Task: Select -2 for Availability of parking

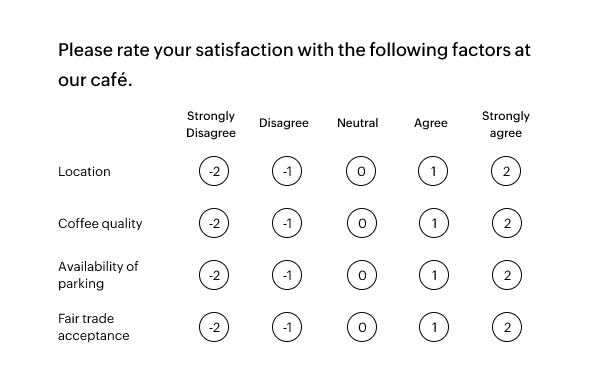Action: (214, 275)
